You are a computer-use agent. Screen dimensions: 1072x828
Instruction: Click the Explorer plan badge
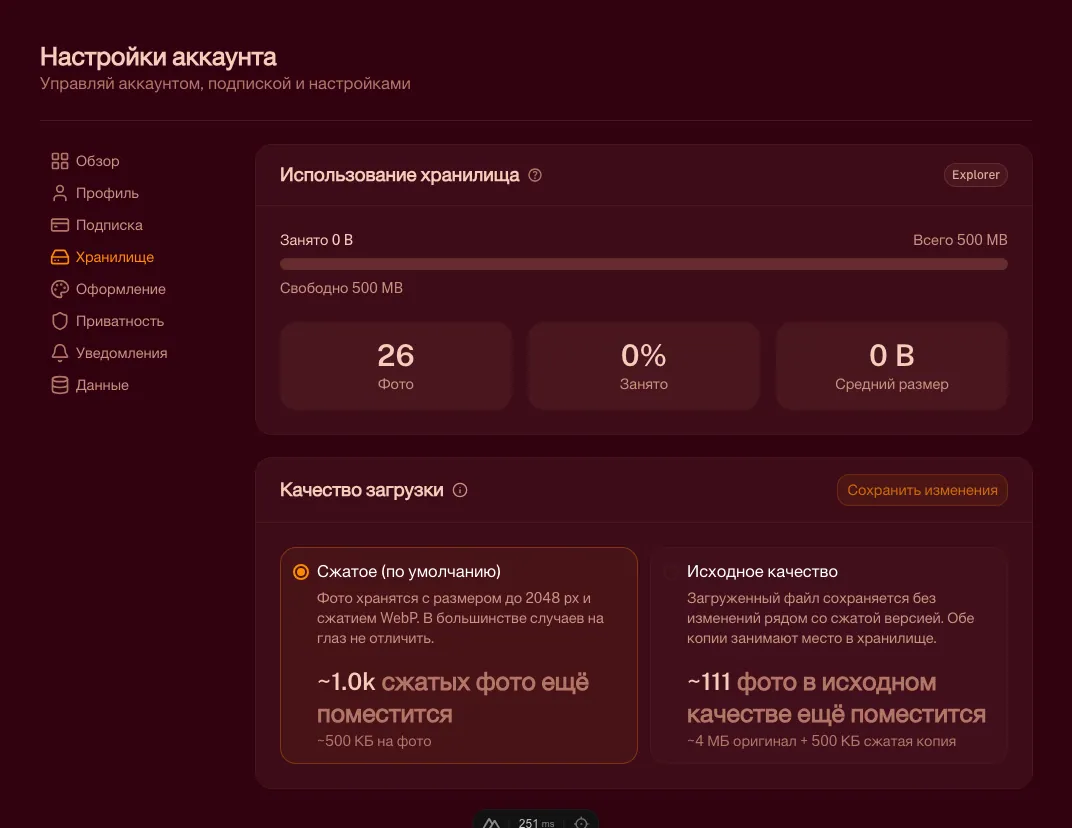(x=976, y=174)
